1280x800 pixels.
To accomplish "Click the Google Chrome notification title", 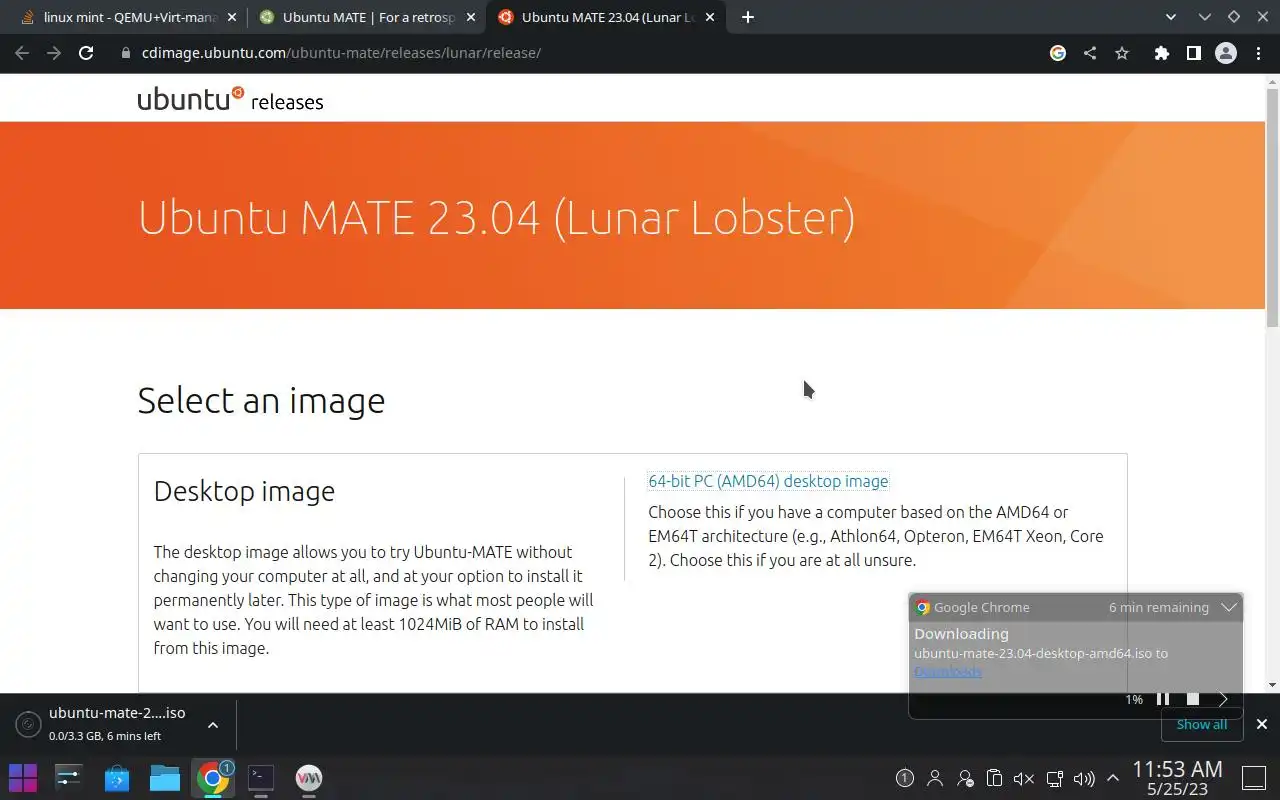I will click(x=981, y=607).
